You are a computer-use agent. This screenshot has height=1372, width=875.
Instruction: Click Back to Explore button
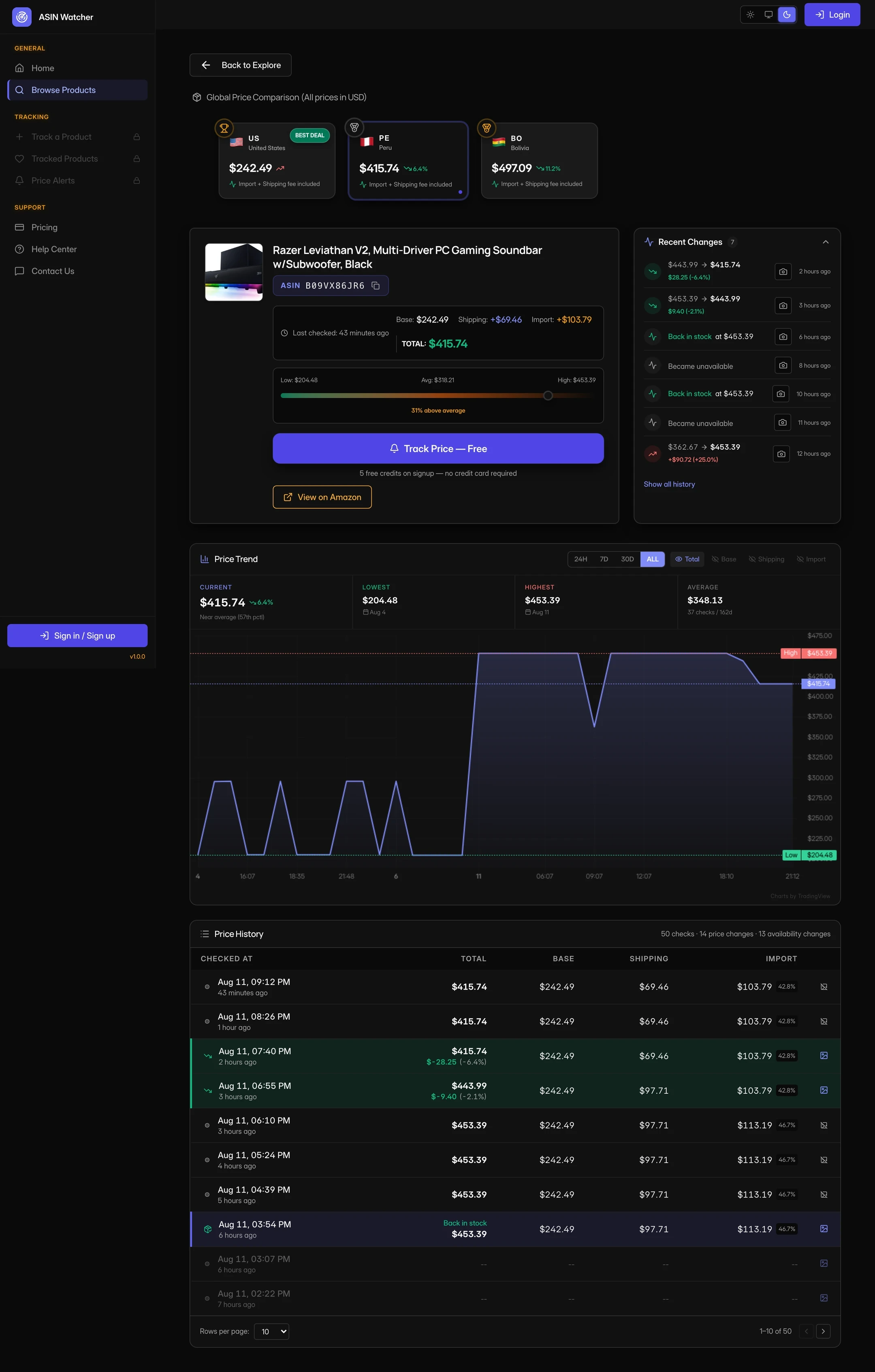[x=240, y=65]
